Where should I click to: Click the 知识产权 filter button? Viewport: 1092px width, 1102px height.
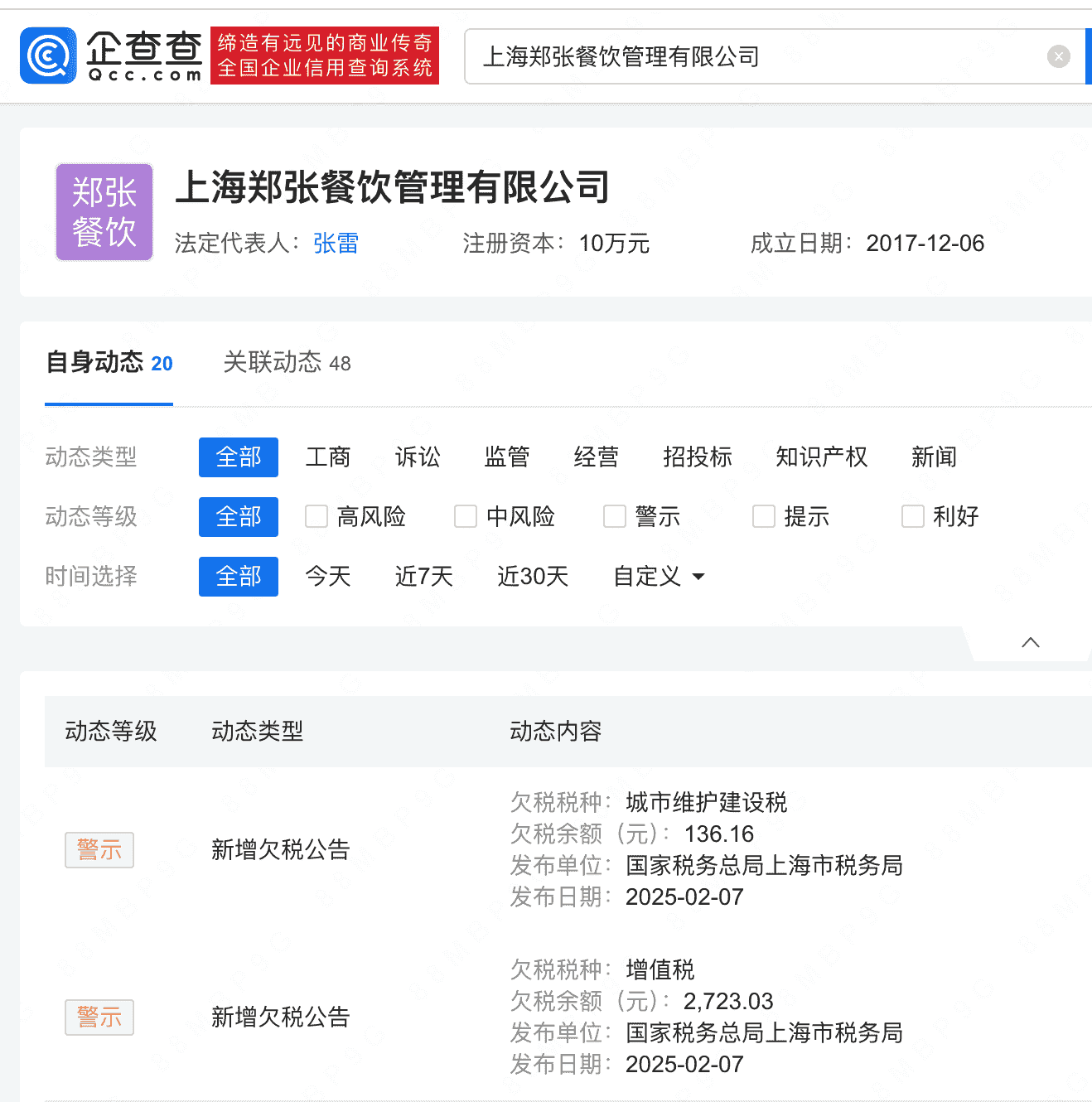tap(821, 457)
